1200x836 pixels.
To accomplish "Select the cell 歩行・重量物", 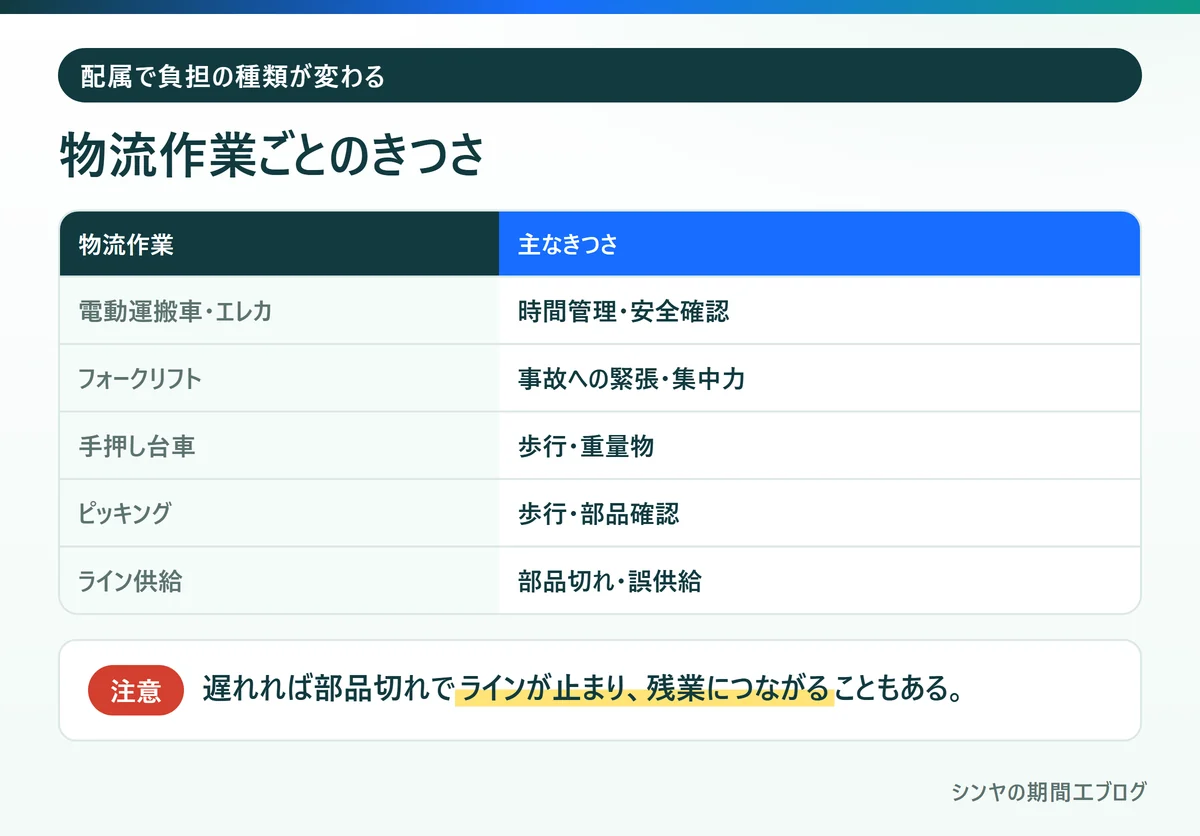I will 819,446.
